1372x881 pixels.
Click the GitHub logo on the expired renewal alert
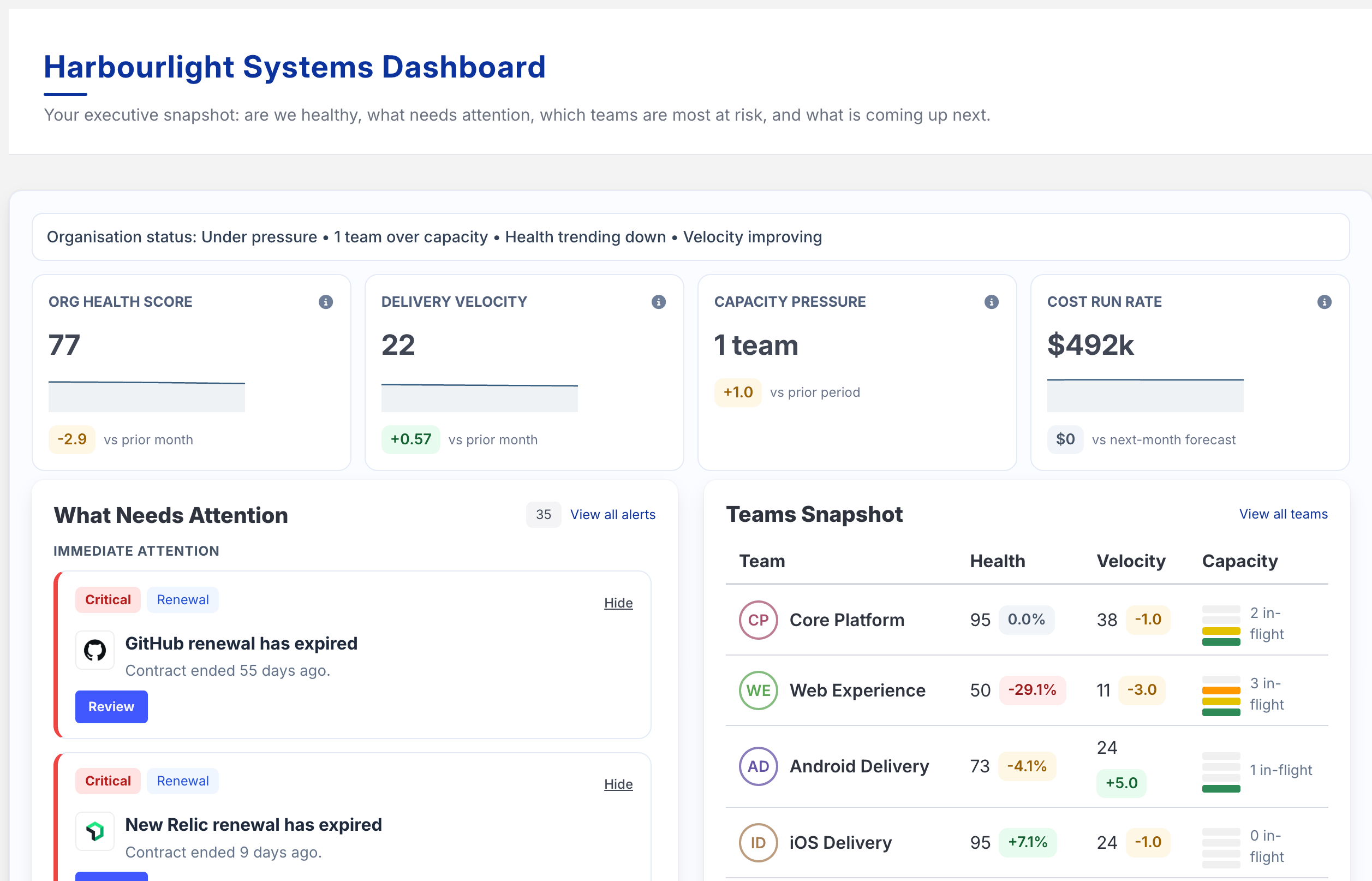pyautogui.click(x=95, y=651)
